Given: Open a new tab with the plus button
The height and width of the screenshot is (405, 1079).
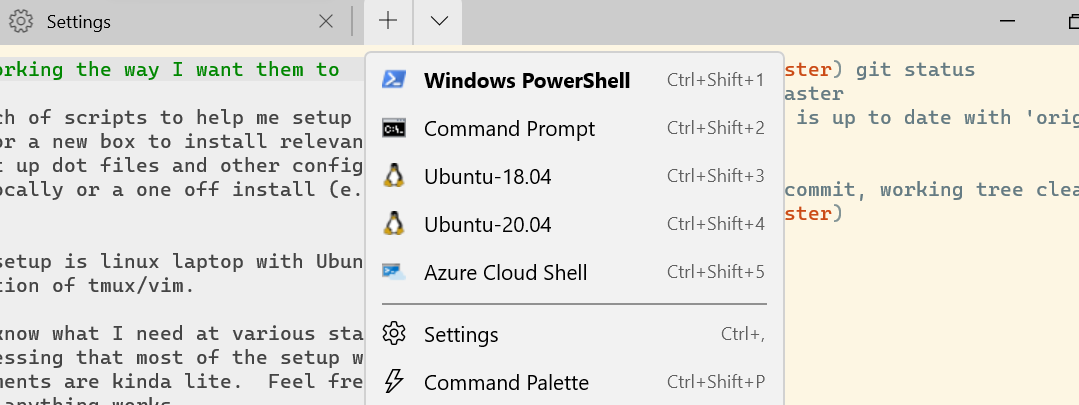Looking at the screenshot, I should 388,21.
